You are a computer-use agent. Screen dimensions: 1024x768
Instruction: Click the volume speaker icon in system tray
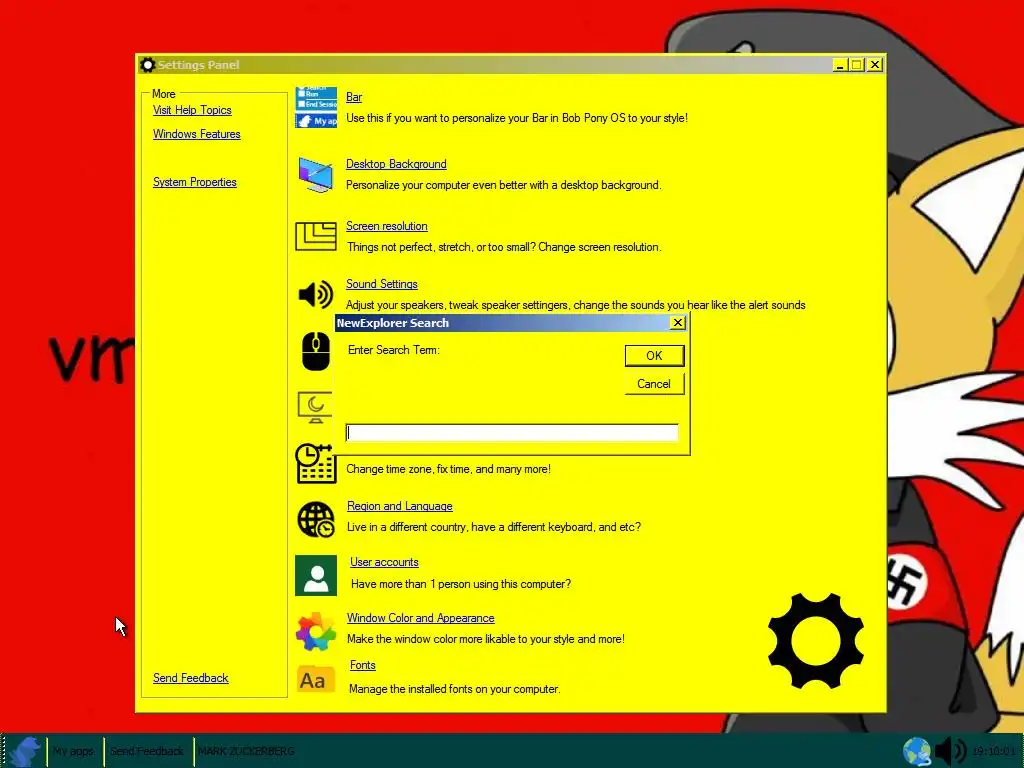click(951, 751)
